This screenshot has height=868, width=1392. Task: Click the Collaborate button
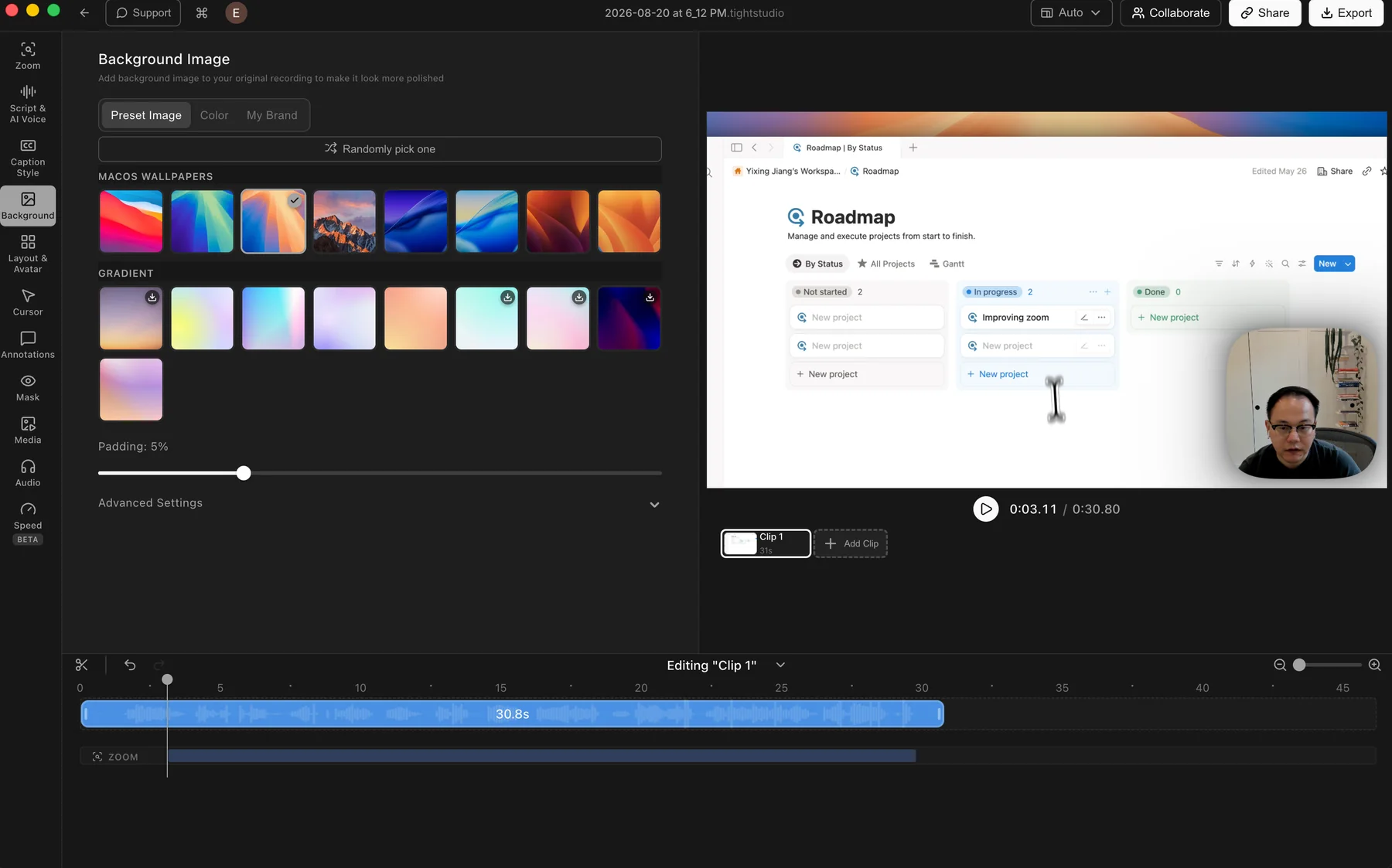(1170, 13)
